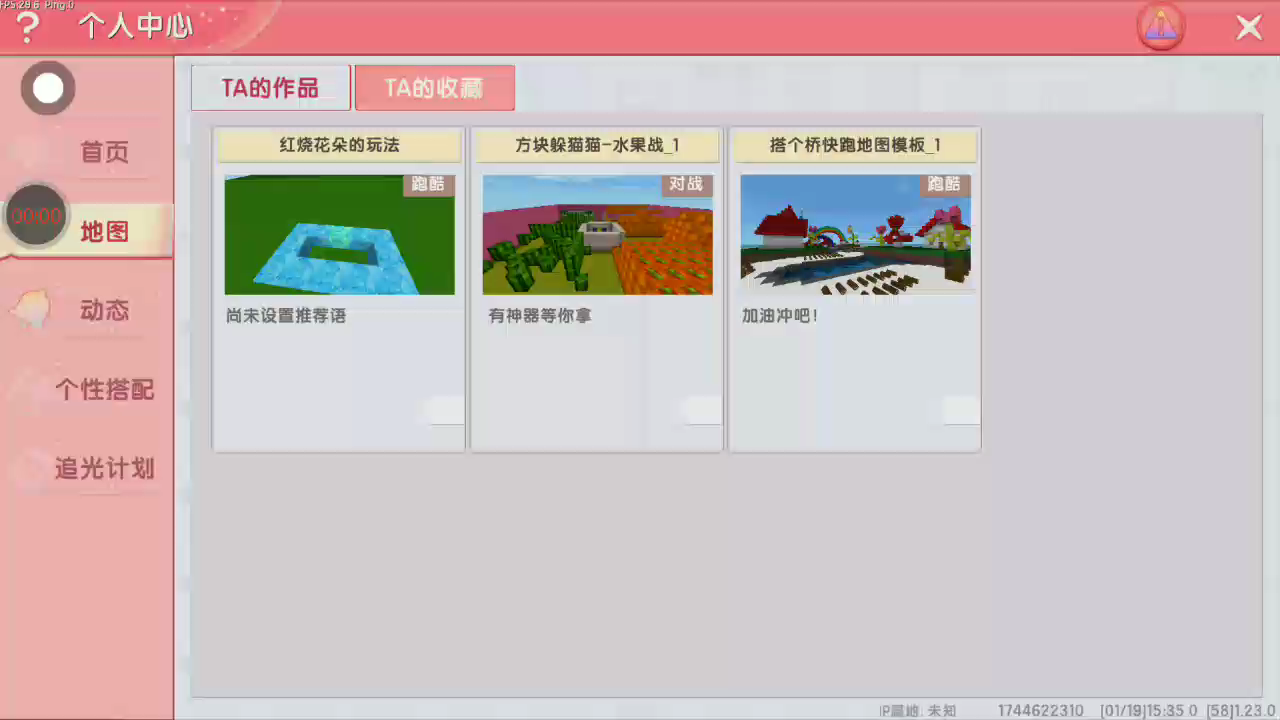1280x720 pixels.
Task: Close the 个人中心 panel with X
Action: (1249, 27)
